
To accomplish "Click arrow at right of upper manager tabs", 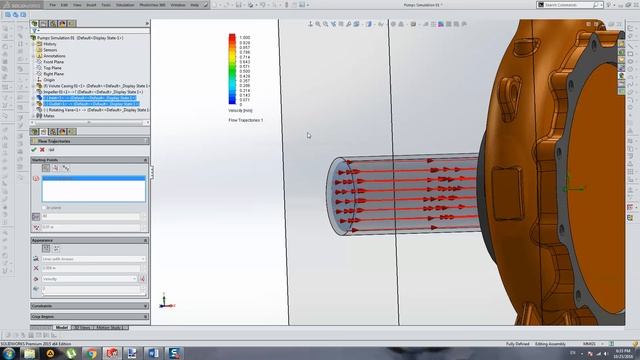I will [147, 24].
